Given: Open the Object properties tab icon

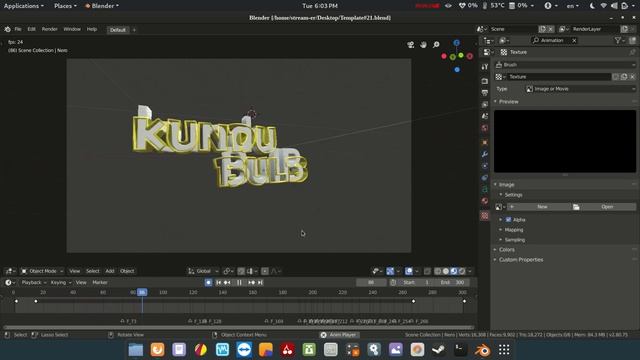Looking at the screenshot, I should pos(484,142).
